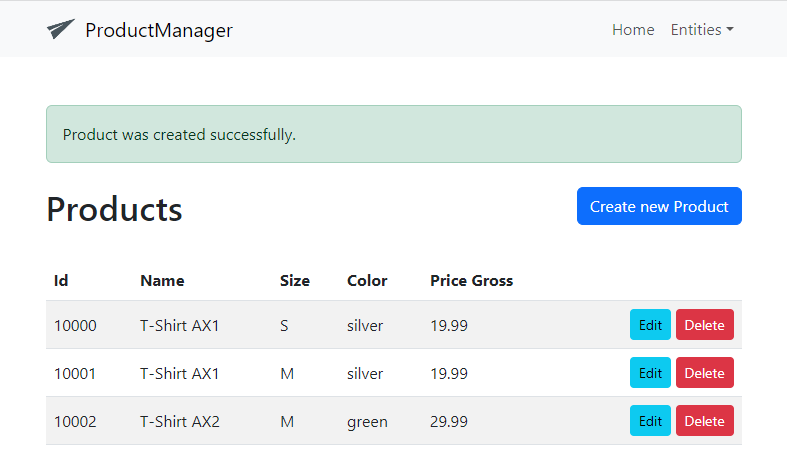Delete product 10000
Viewport: 787px width, 451px height.
(x=704, y=325)
